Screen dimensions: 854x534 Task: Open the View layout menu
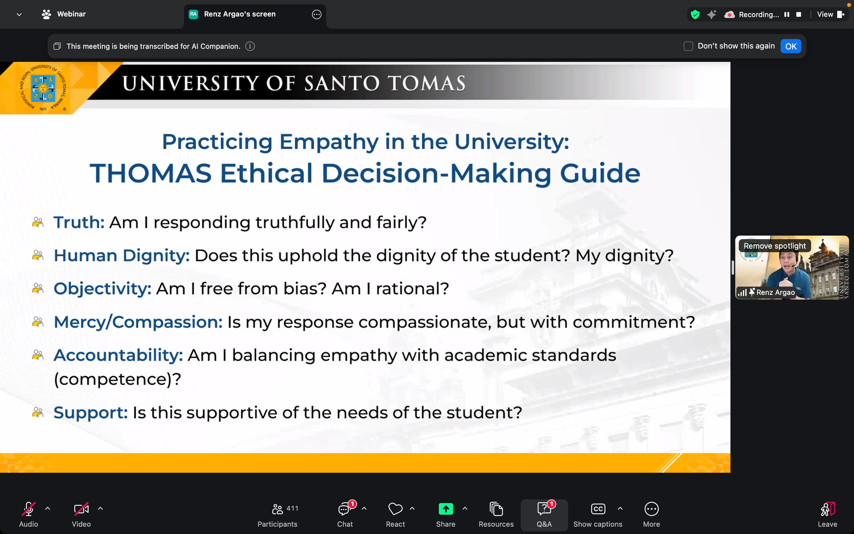[830, 15]
